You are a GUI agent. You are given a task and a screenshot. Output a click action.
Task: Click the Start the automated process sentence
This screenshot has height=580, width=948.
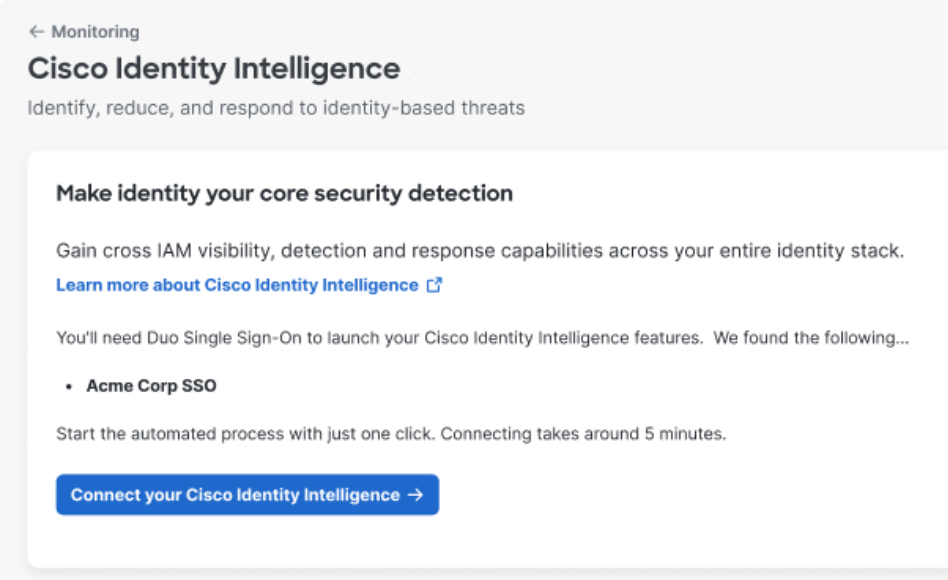pyautogui.click(x=246, y=433)
